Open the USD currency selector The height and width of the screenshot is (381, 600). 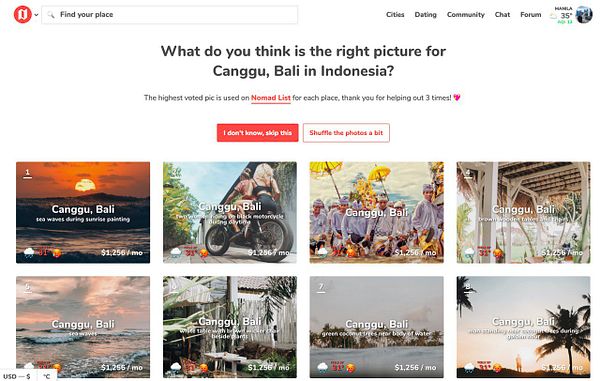pyautogui.click(x=17, y=376)
